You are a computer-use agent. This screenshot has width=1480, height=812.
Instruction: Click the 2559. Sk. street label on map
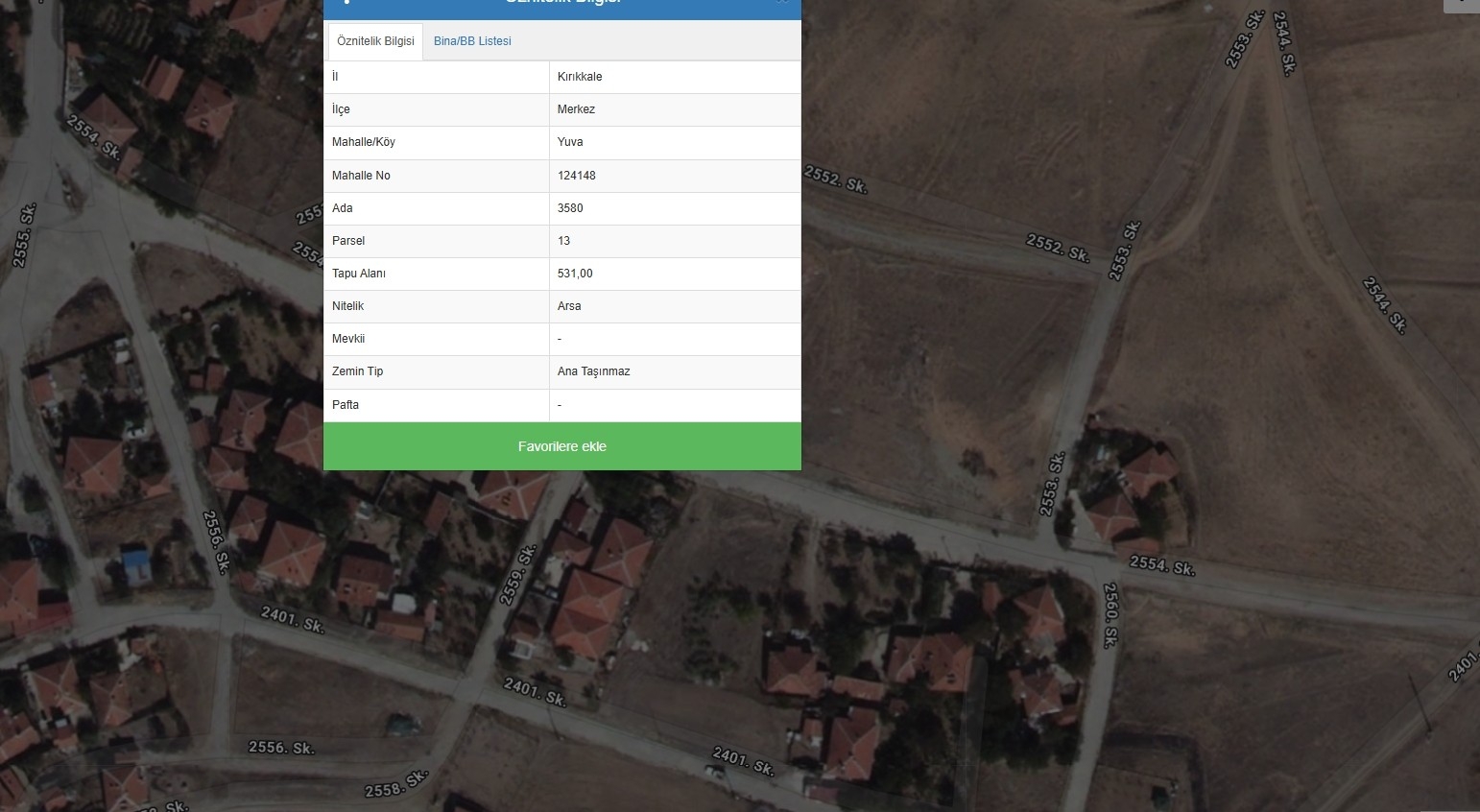click(x=517, y=575)
